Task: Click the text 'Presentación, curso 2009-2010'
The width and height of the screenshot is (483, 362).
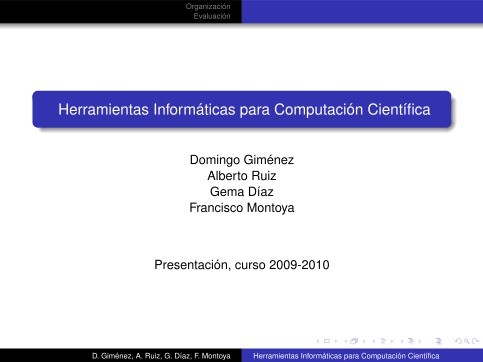Action: coord(242,265)
